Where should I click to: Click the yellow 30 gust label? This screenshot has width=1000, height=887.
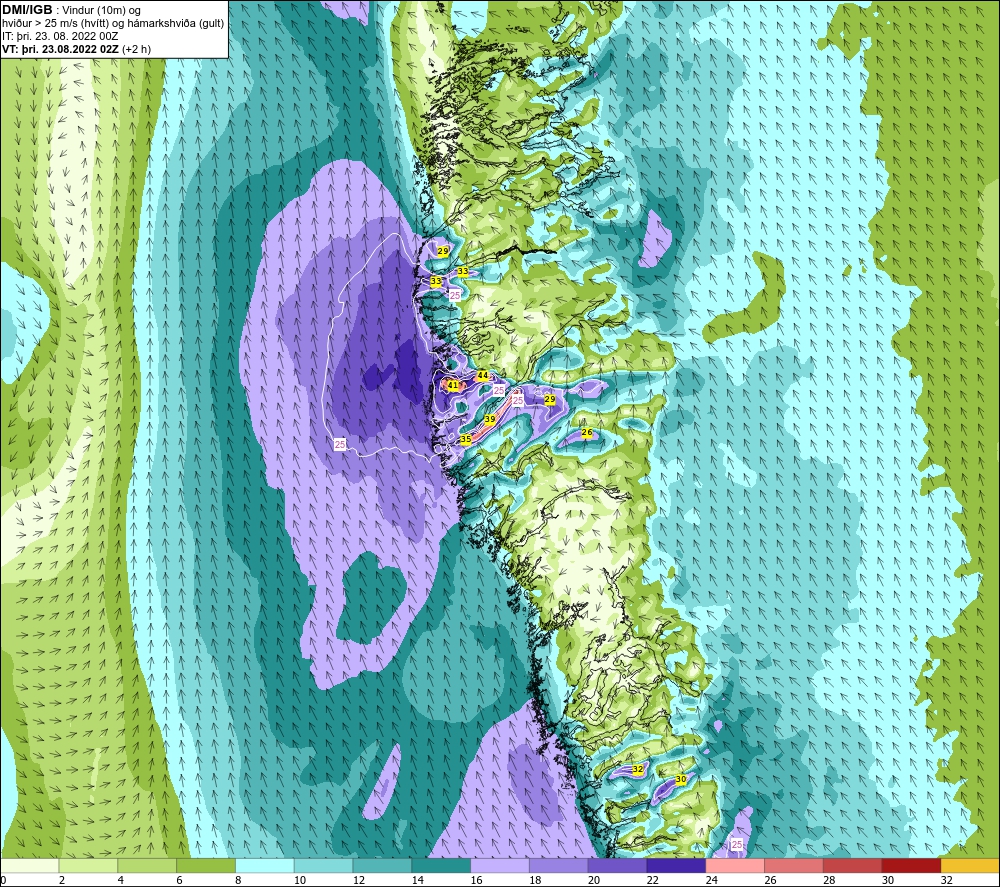(680, 779)
